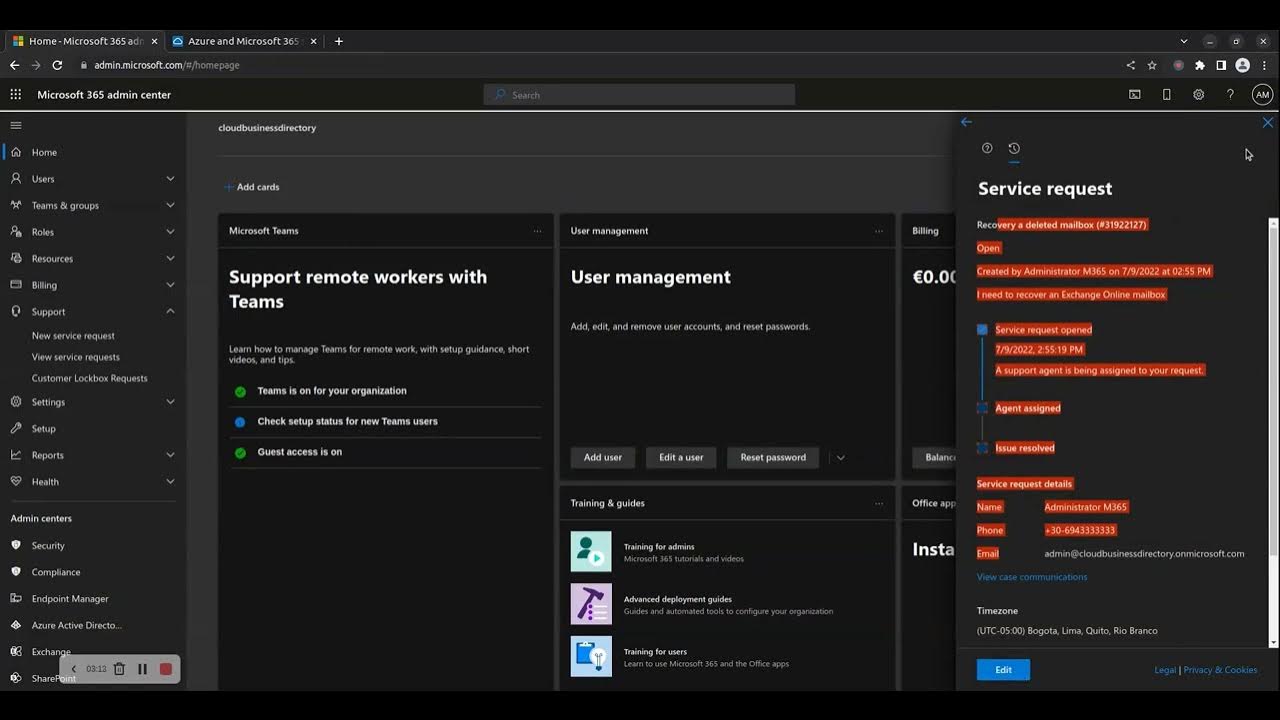The image size is (1280, 720).
Task: Open more user actions dropdown arrow
Action: point(840,458)
